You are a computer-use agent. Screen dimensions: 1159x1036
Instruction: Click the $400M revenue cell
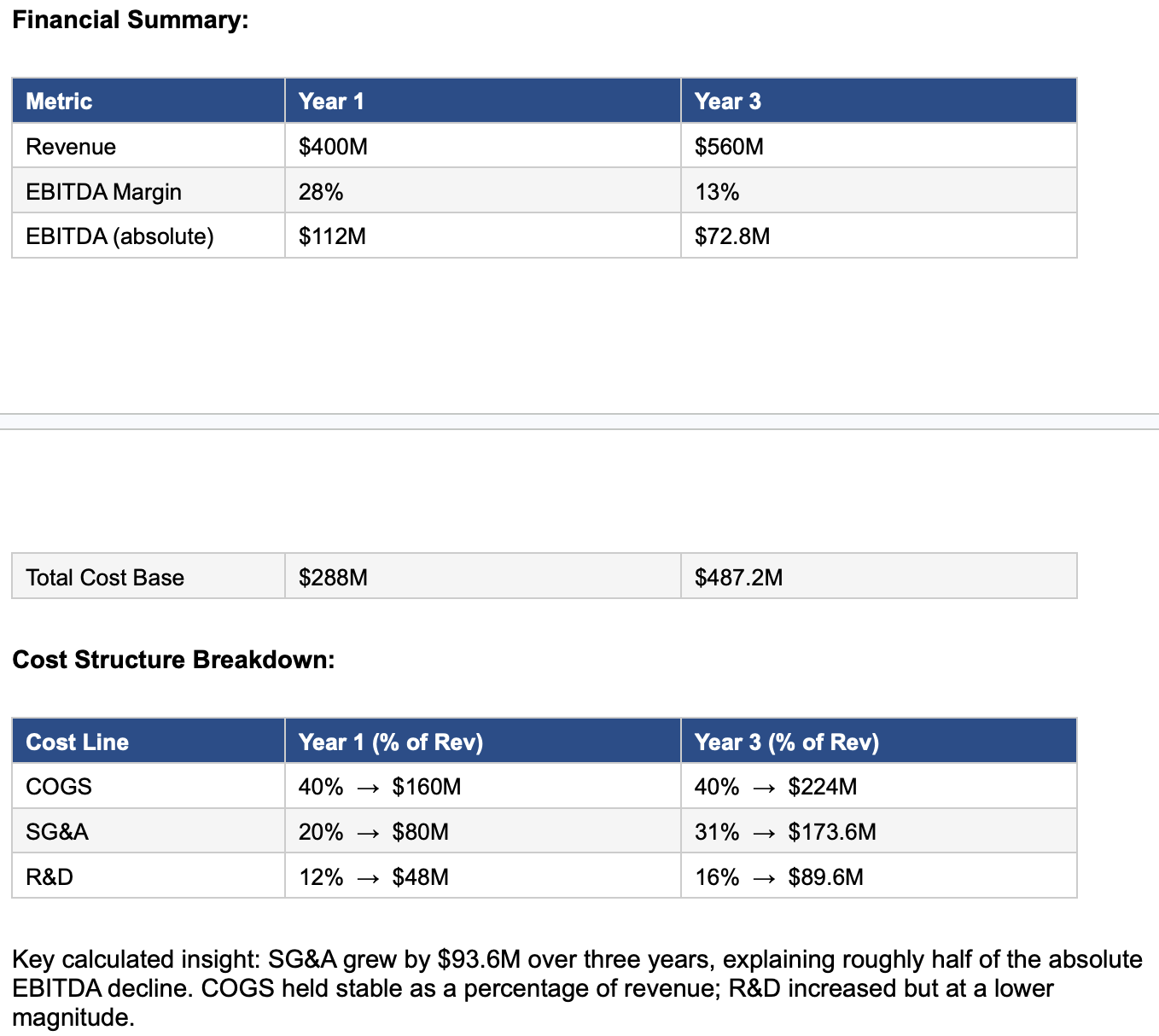[x=483, y=146]
